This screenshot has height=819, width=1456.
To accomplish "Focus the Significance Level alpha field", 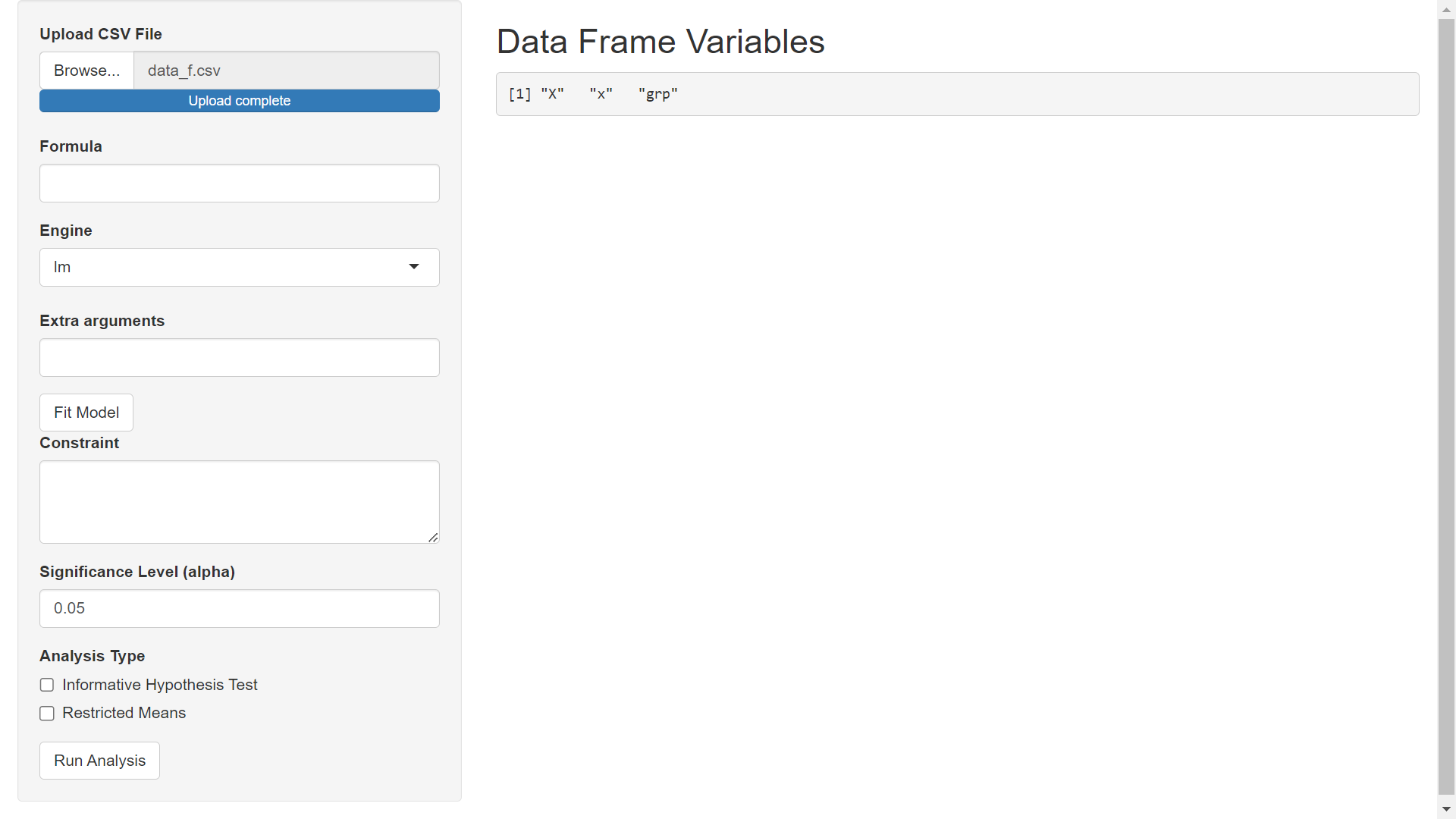I will [x=240, y=609].
